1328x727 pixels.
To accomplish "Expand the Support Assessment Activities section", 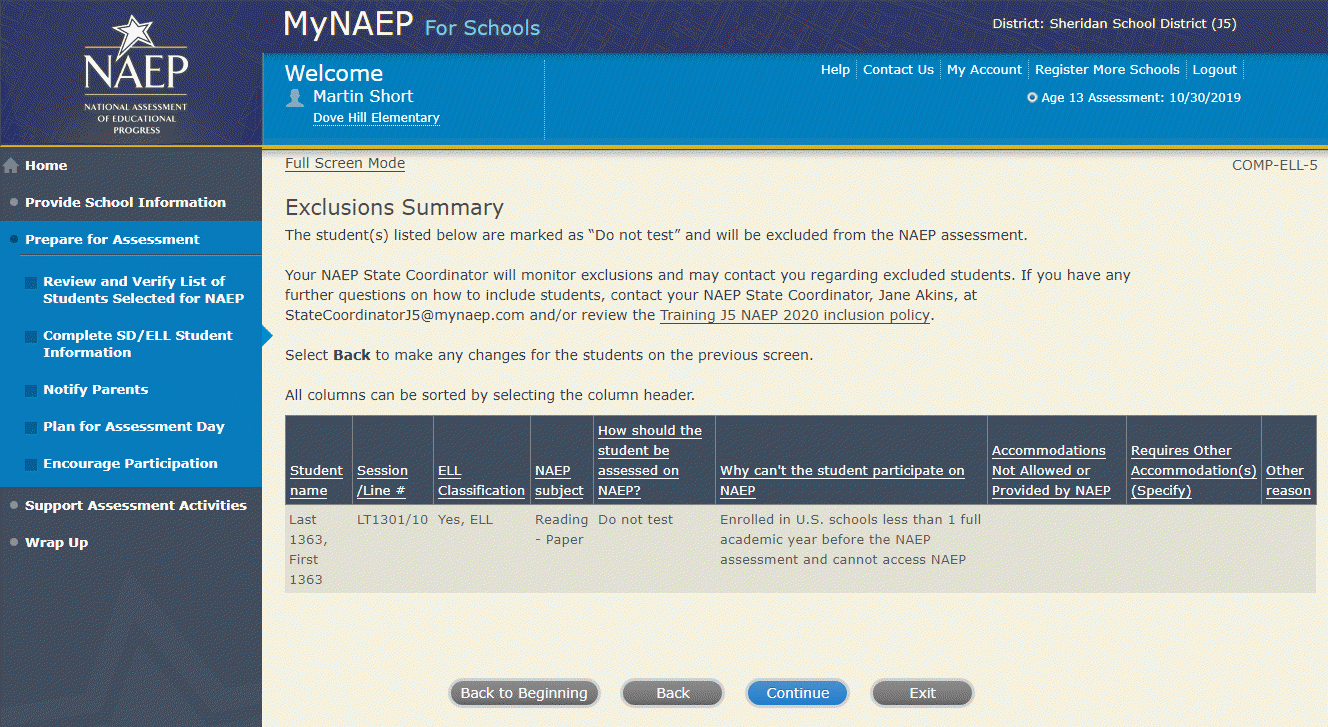I will tap(135, 505).
